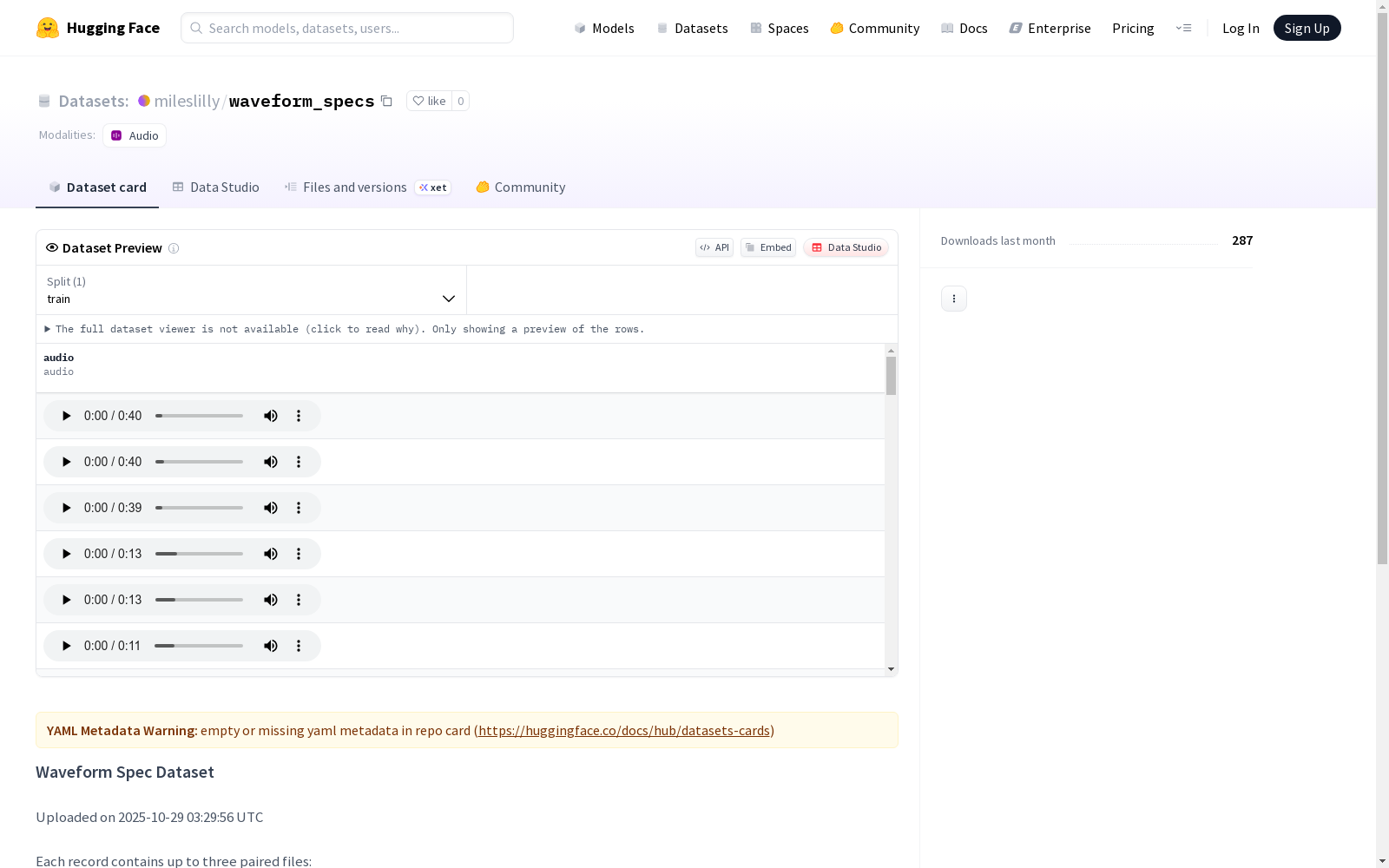Click the preview table's scroll-down arrow
The height and width of the screenshot is (868, 1389).
pos(891,669)
